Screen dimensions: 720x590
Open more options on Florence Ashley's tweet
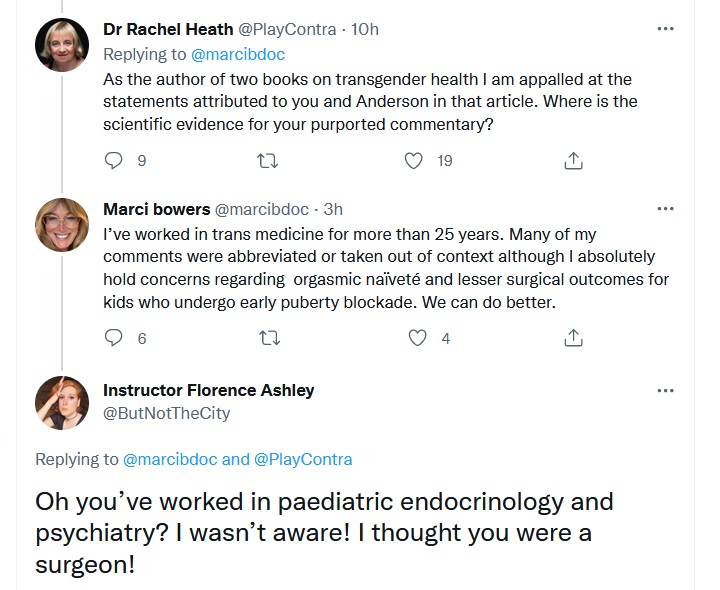pos(665,391)
